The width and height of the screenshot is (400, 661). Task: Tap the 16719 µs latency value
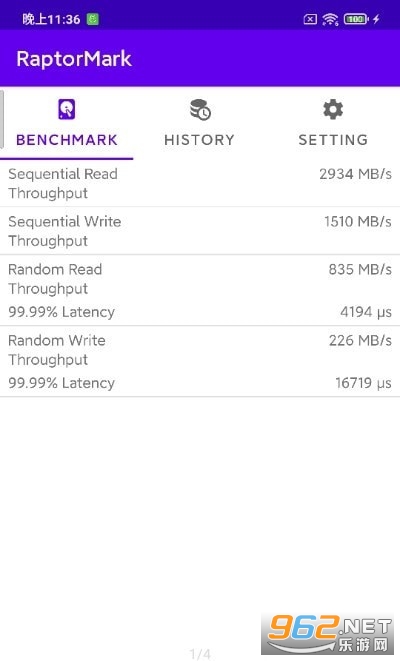(x=363, y=383)
